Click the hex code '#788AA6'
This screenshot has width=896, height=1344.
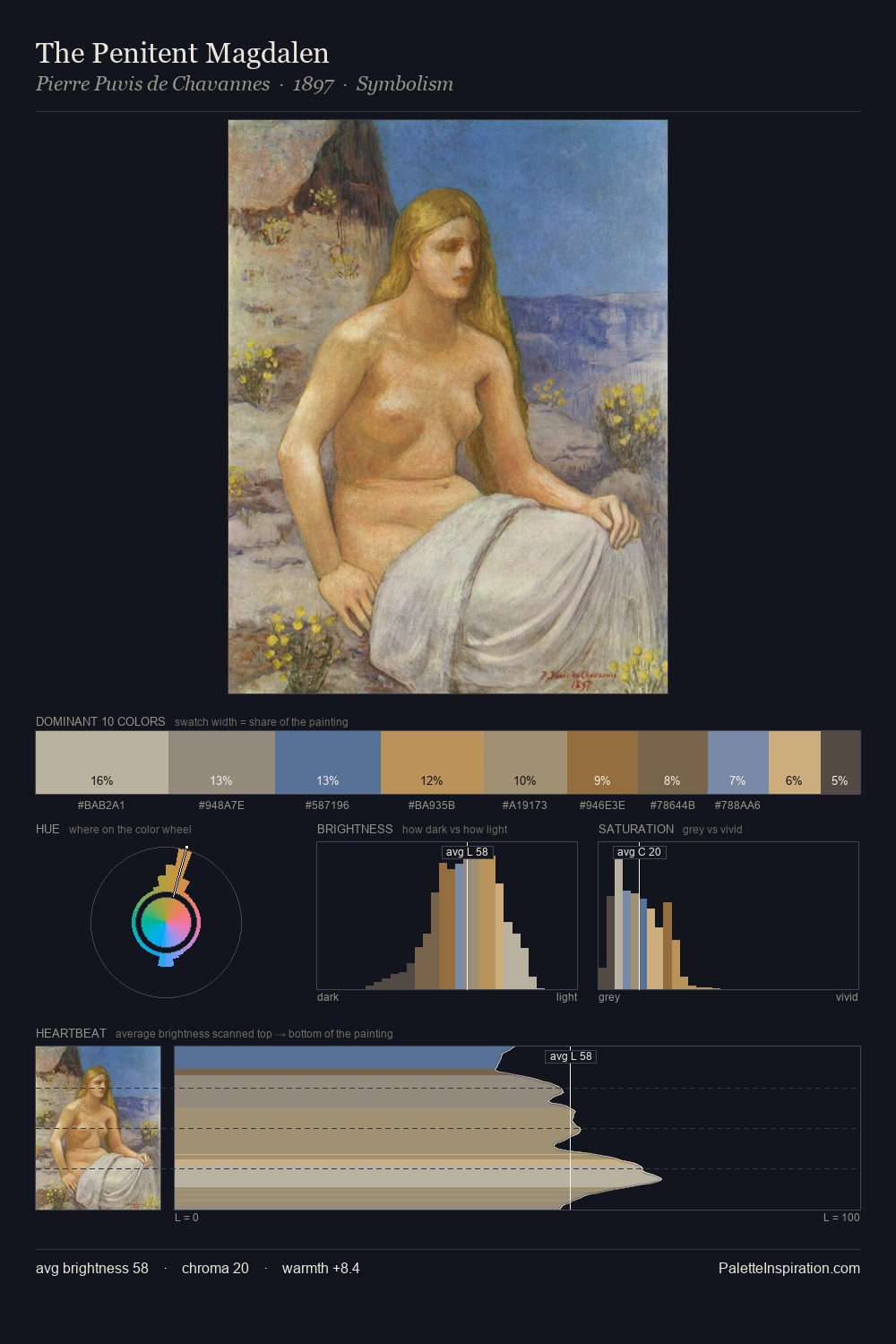[x=737, y=805]
